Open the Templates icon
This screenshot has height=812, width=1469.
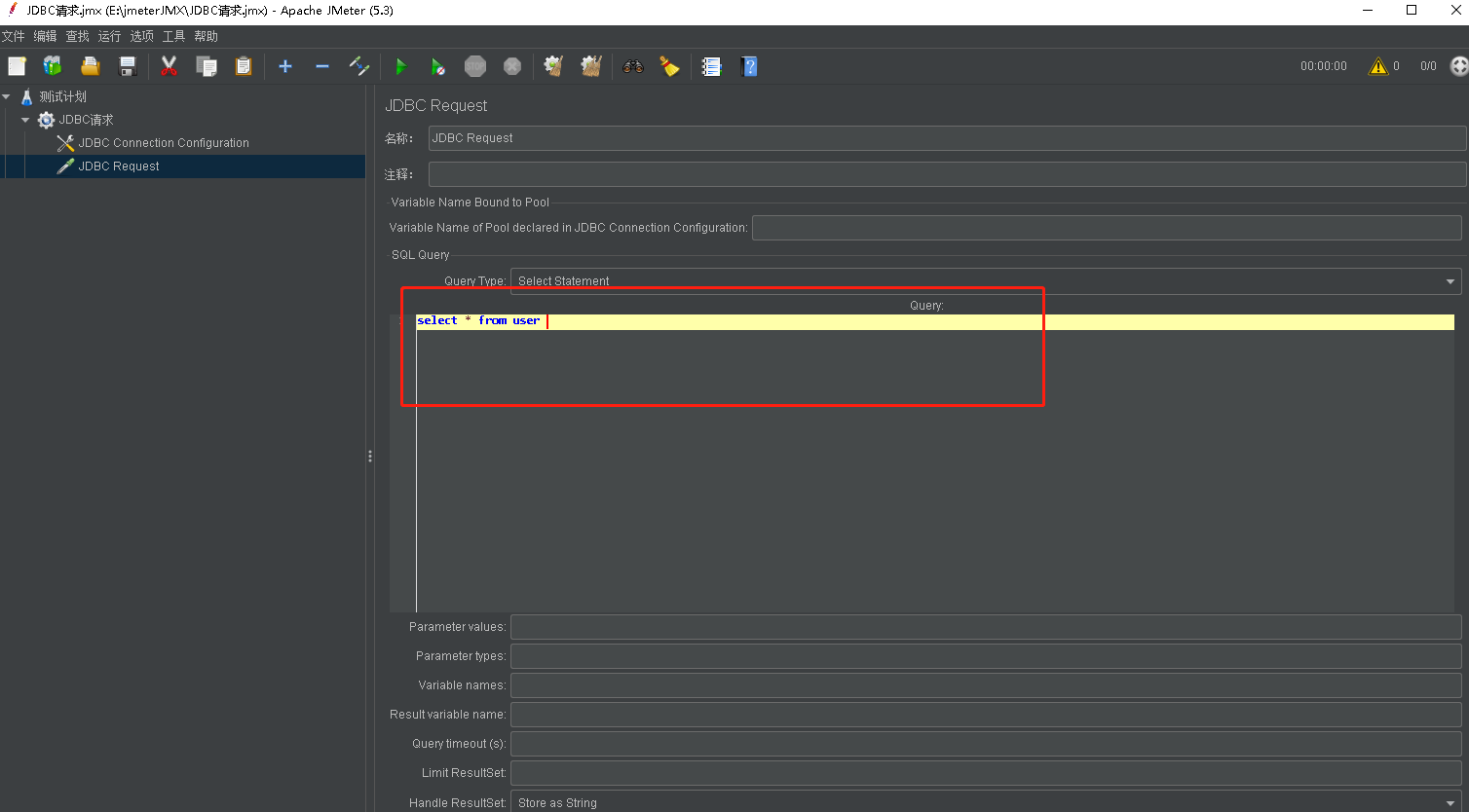click(53, 66)
